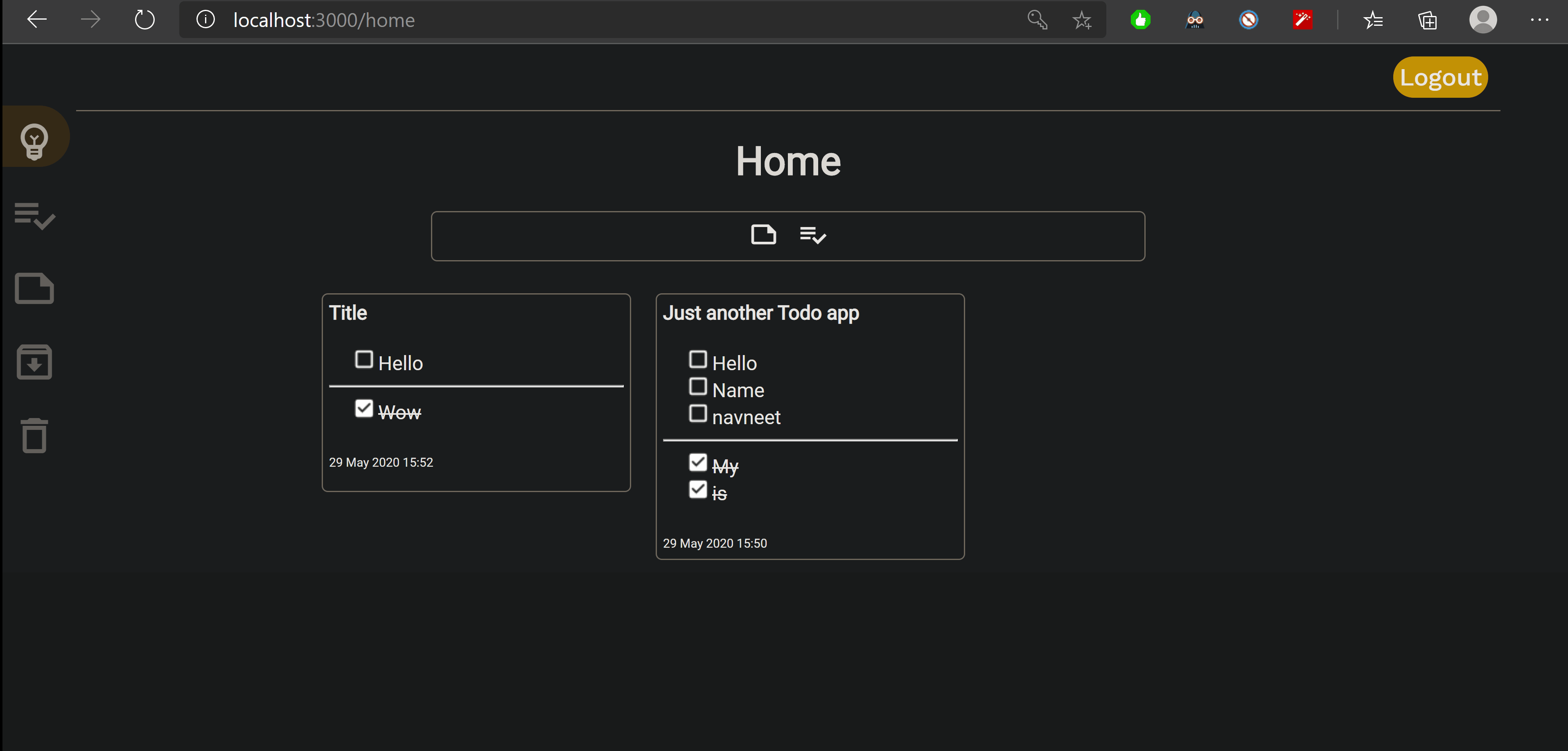
Task: Select the notes sidebar icon
Action: [x=34, y=288]
